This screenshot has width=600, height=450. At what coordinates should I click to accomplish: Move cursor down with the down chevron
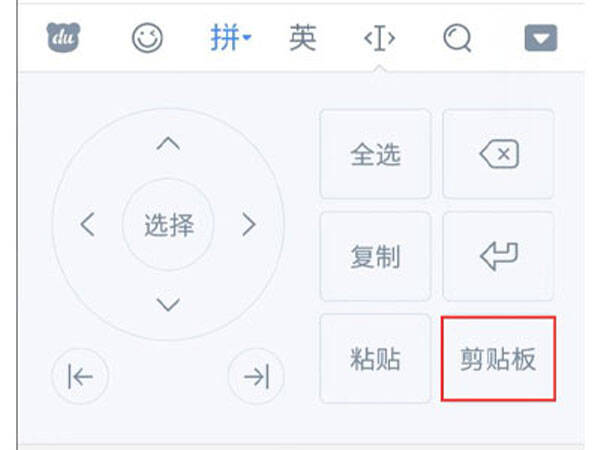click(168, 304)
